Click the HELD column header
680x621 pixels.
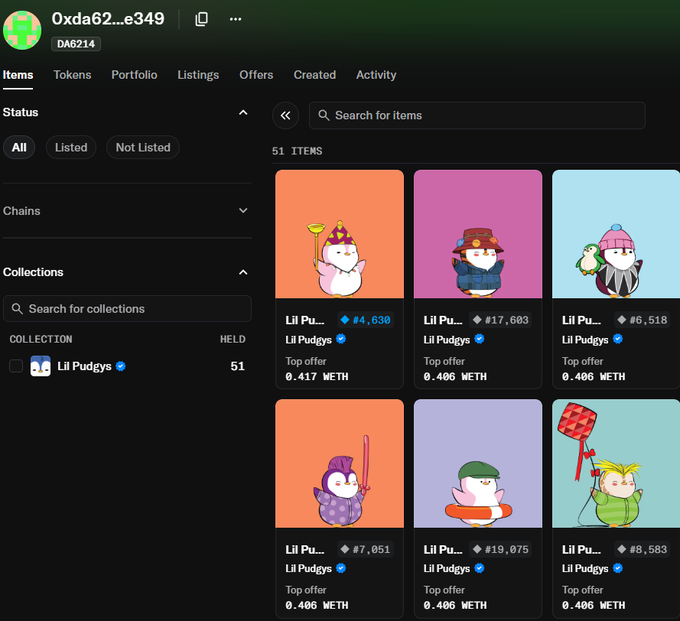232,339
